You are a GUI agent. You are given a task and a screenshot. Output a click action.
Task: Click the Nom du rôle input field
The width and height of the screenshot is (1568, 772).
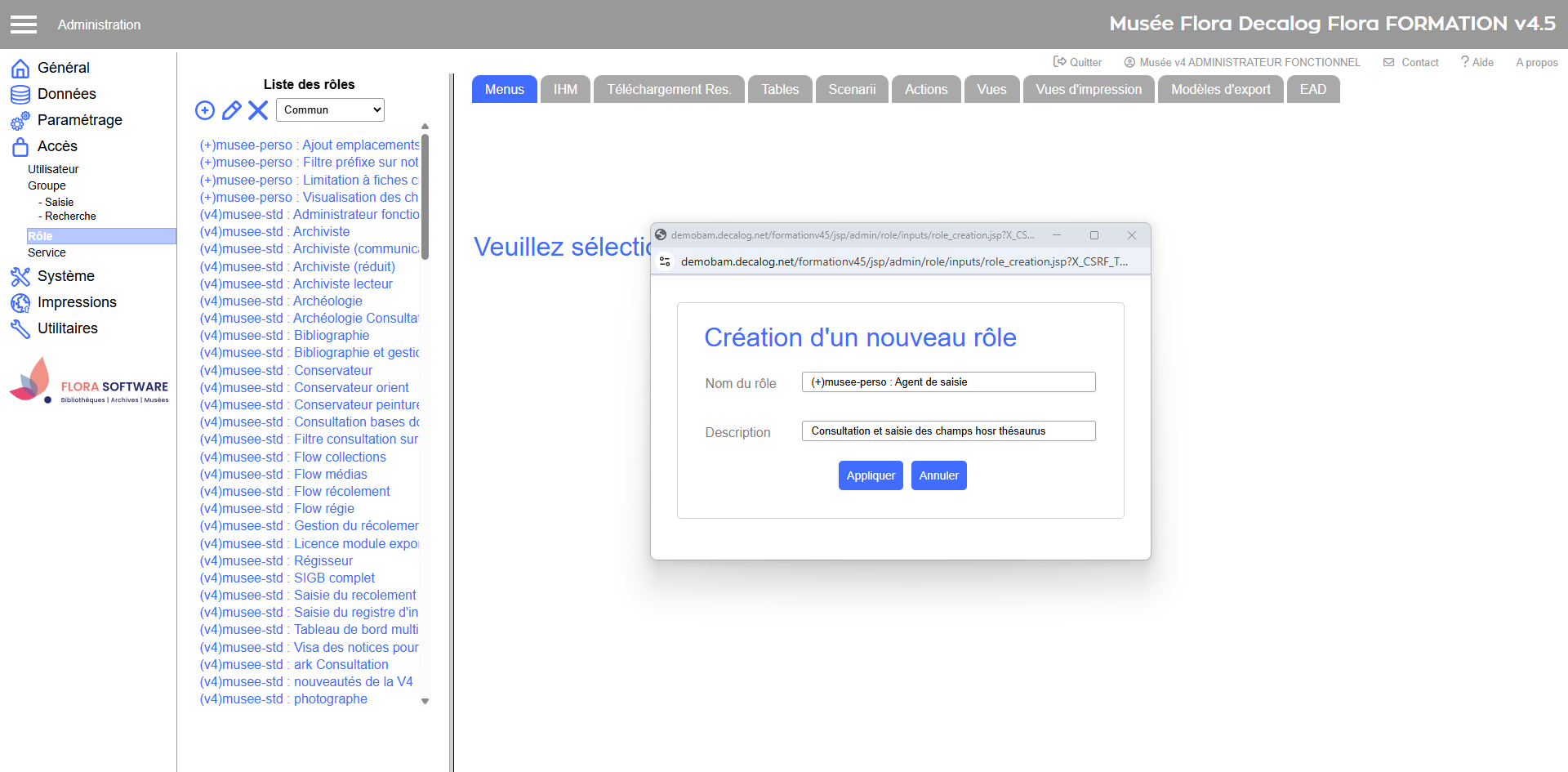coord(948,382)
